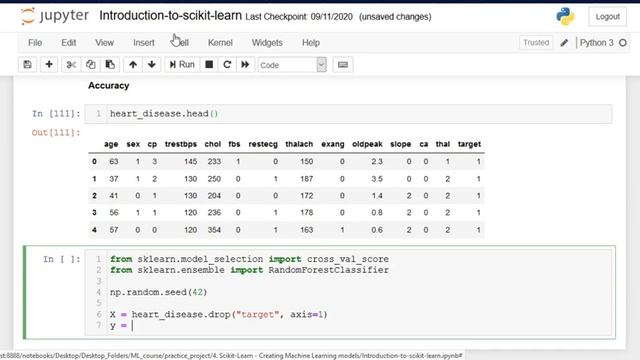Click the empty In [ ] prompt
The width and height of the screenshot is (640, 360).
coord(62,259)
